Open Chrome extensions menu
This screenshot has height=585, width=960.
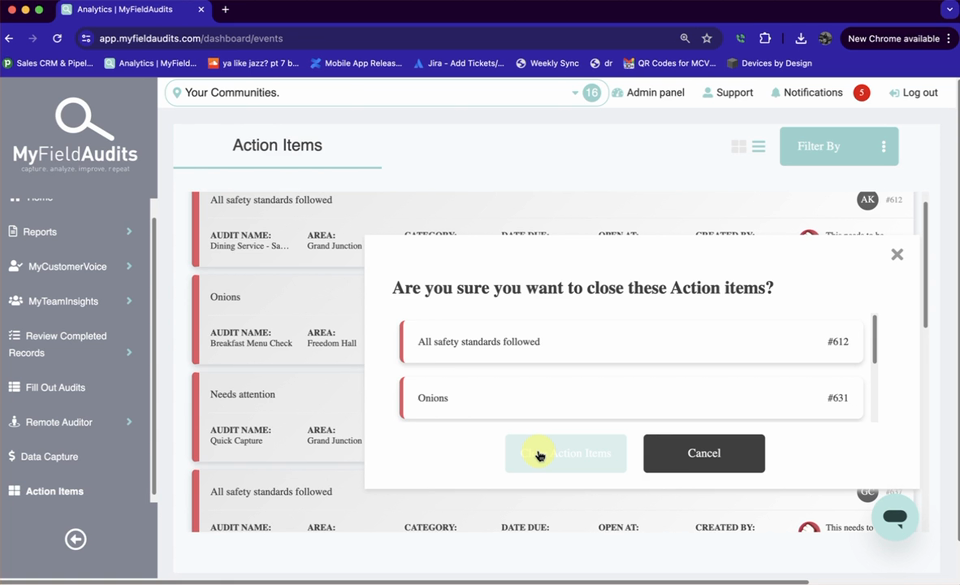click(x=765, y=39)
